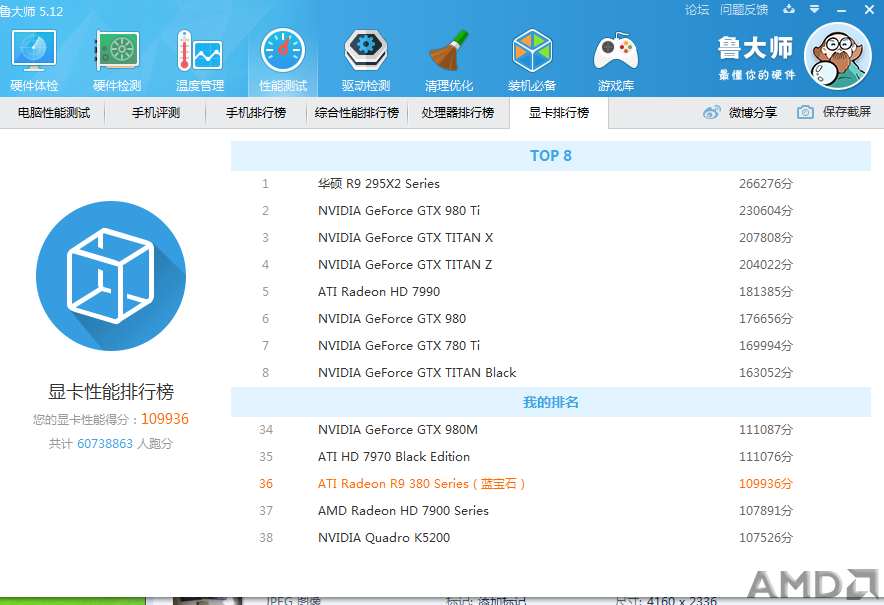Click the 鲁大师 5.12 window title
The width and height of the screenshot is (884, 605).
(32, 11)
